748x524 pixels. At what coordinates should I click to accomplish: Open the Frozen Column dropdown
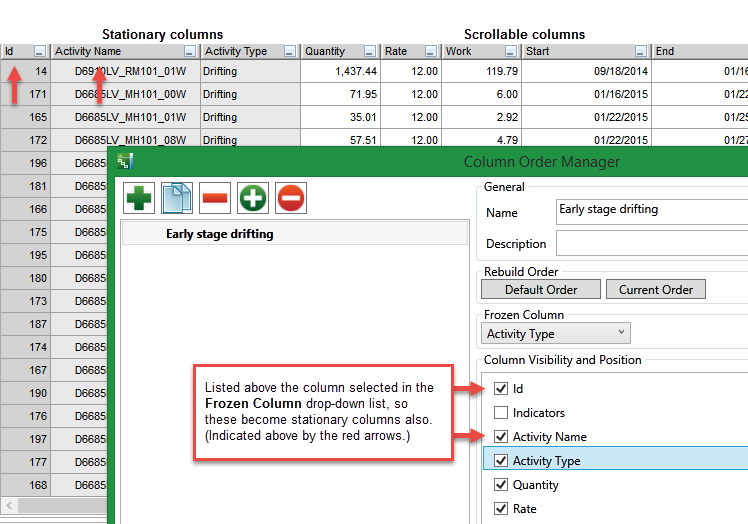click(x=555, y=334)
